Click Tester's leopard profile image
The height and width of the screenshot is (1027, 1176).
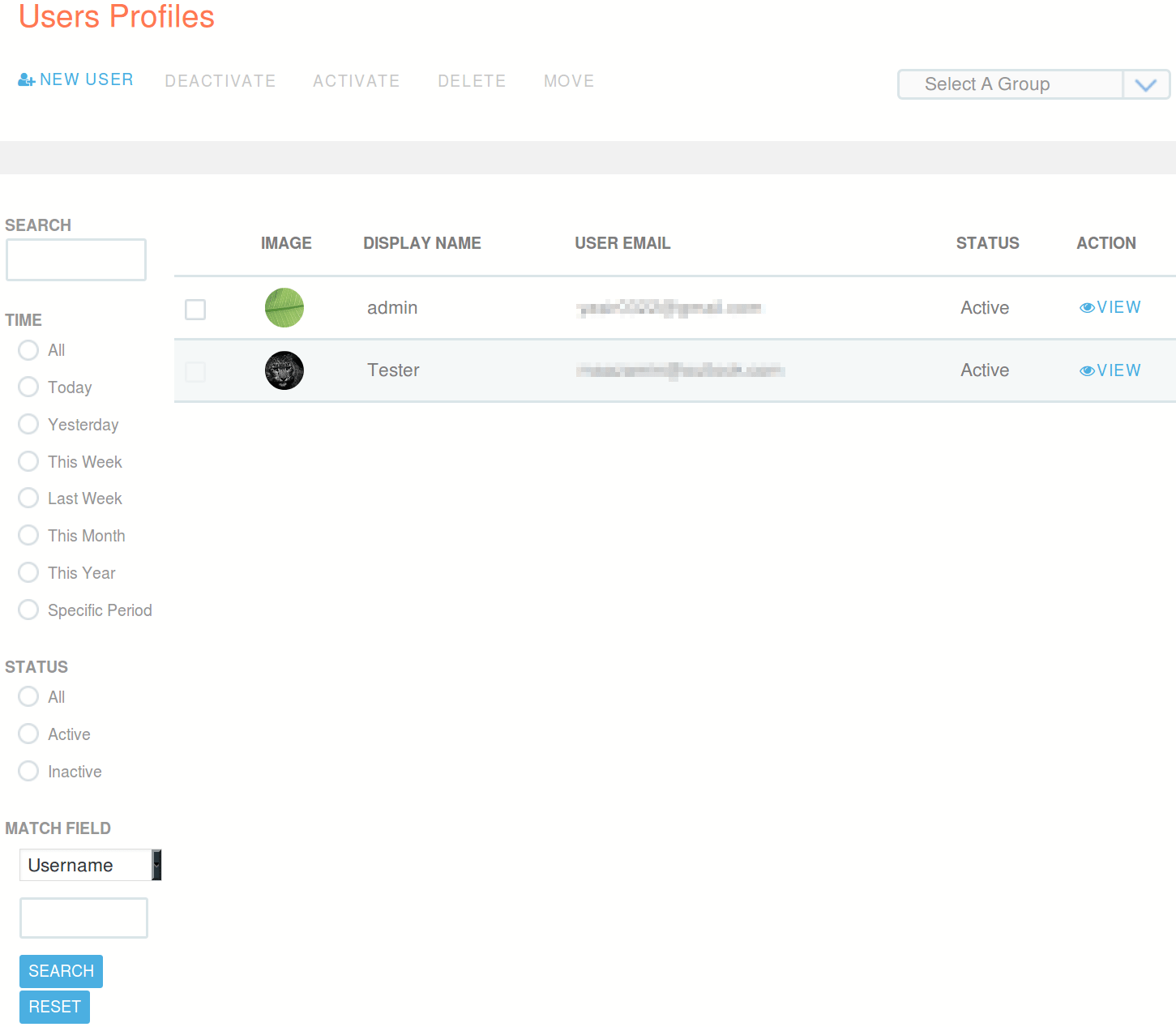coord(284,370)
